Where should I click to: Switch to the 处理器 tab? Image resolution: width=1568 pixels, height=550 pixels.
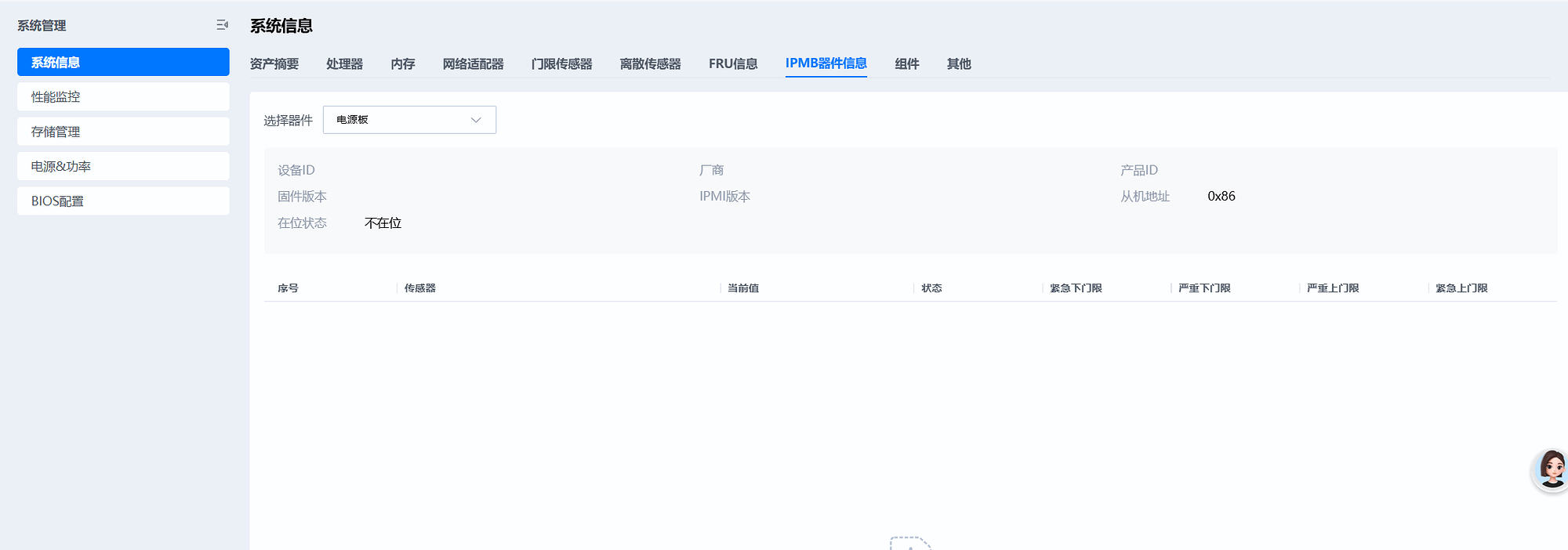coord(345,64)
